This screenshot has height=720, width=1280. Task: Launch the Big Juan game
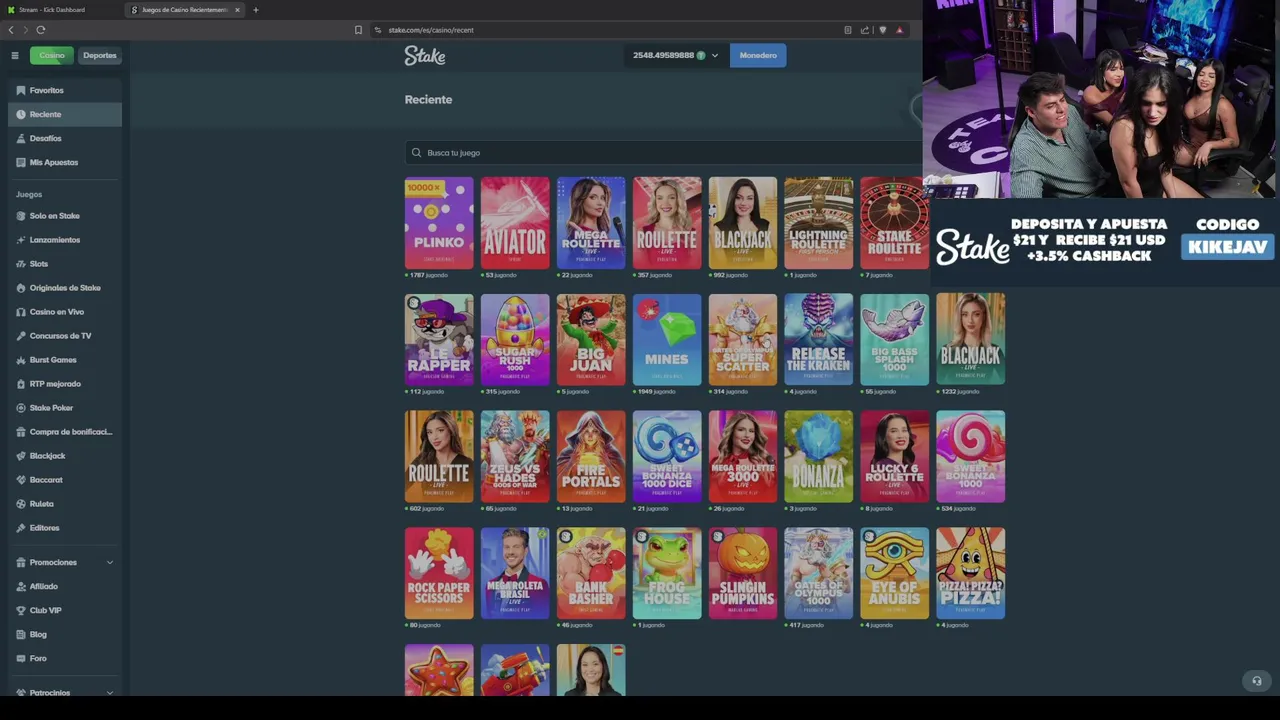tap(591, 340)
